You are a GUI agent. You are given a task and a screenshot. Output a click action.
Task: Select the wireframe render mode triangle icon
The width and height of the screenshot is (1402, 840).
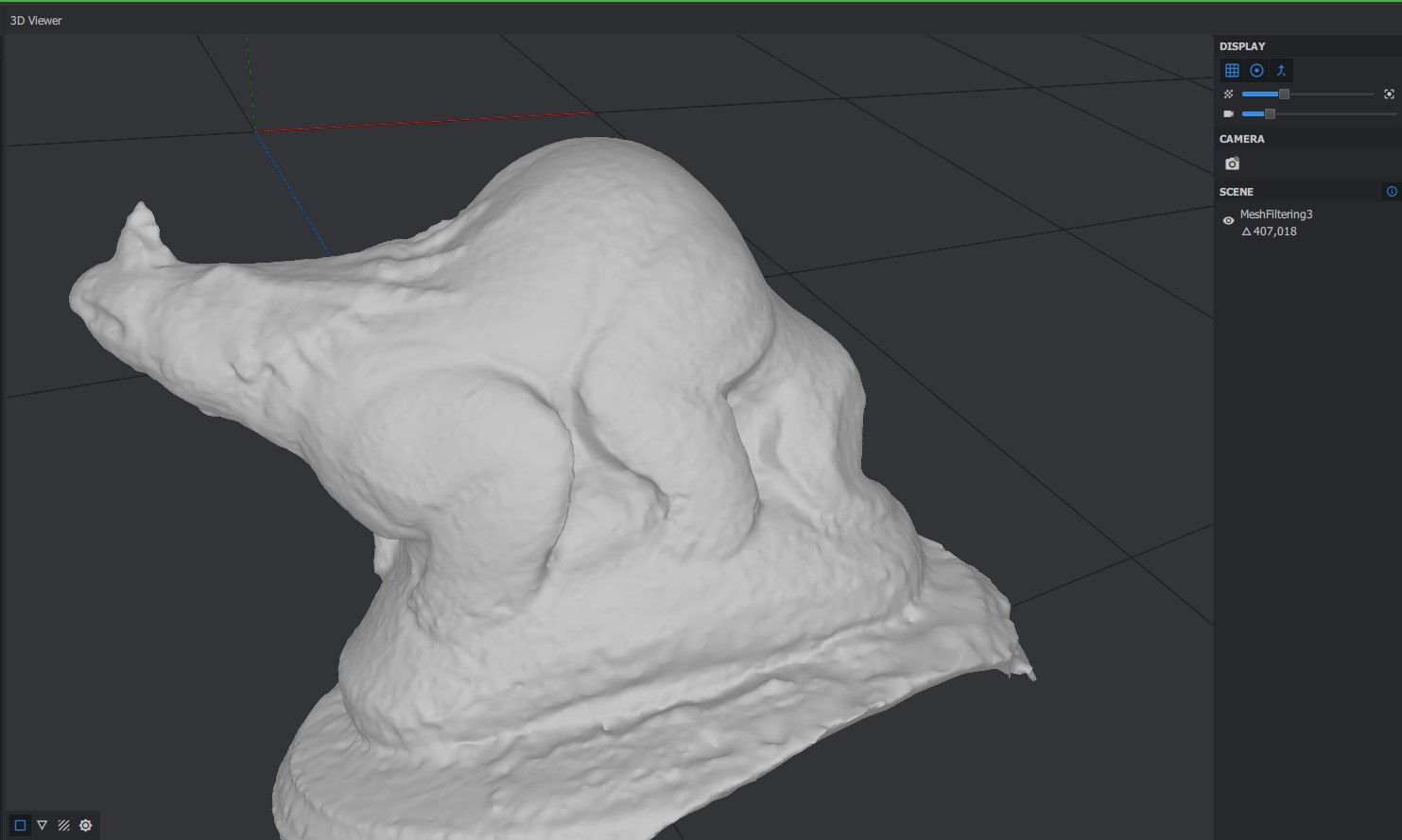[x=42, y=825]
